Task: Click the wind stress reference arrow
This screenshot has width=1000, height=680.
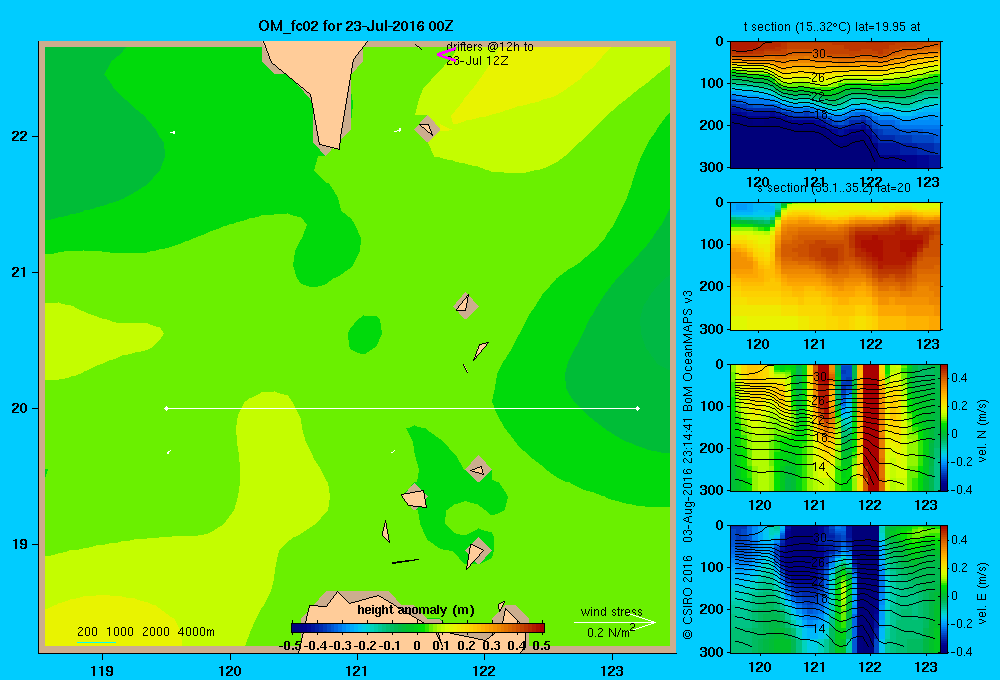Action: [x=614, y=623]
